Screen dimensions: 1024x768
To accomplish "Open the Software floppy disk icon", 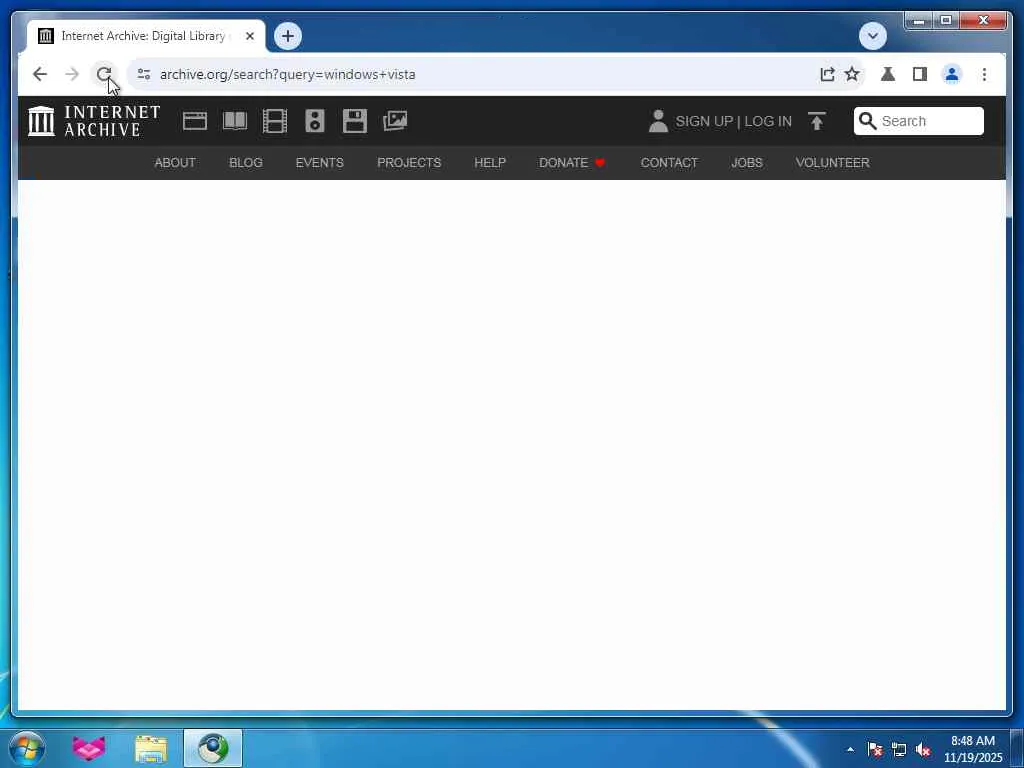I will tap(355, 121).
